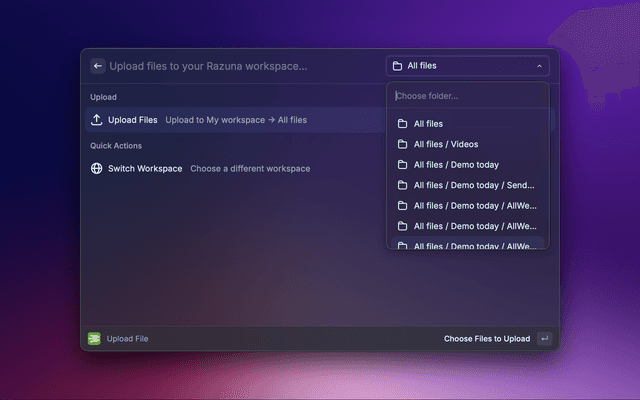Click the Enter key icon in footer

(x=544, y=339)
